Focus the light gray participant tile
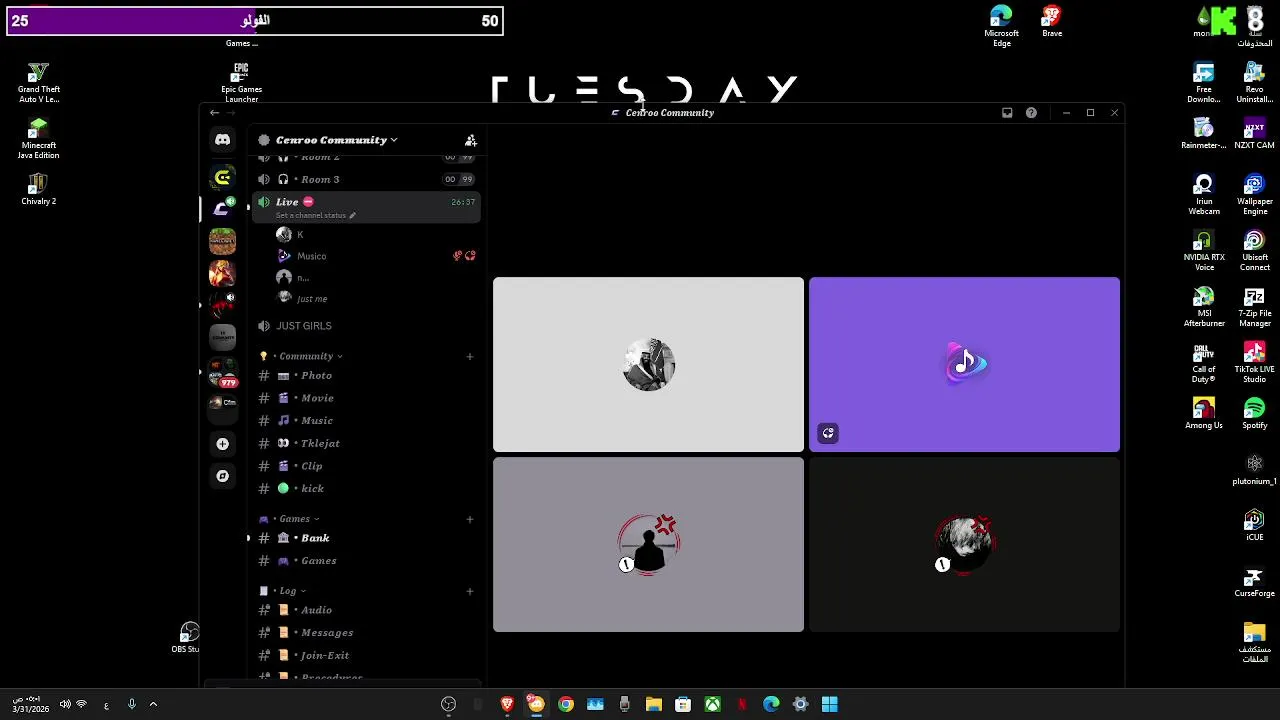Viewport: 1280px width, 720px height. pos(648,365)
